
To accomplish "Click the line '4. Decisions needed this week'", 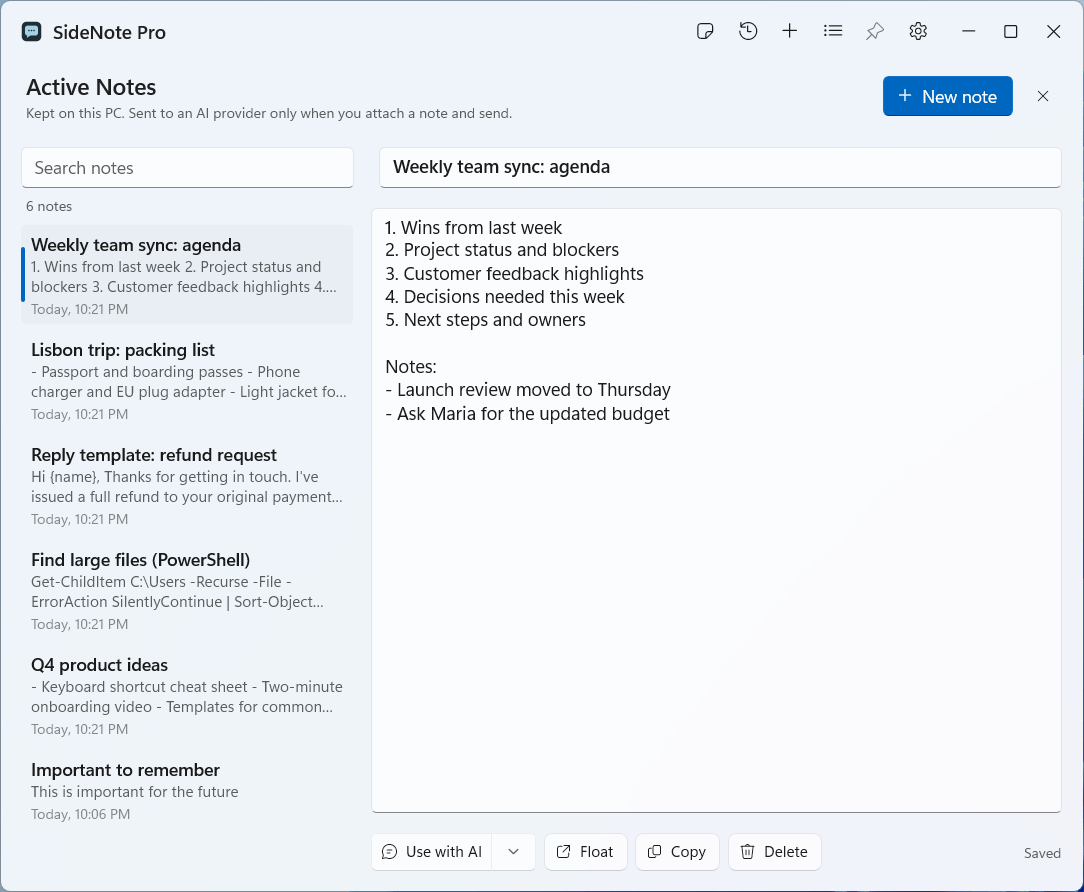I will (505, 297).
